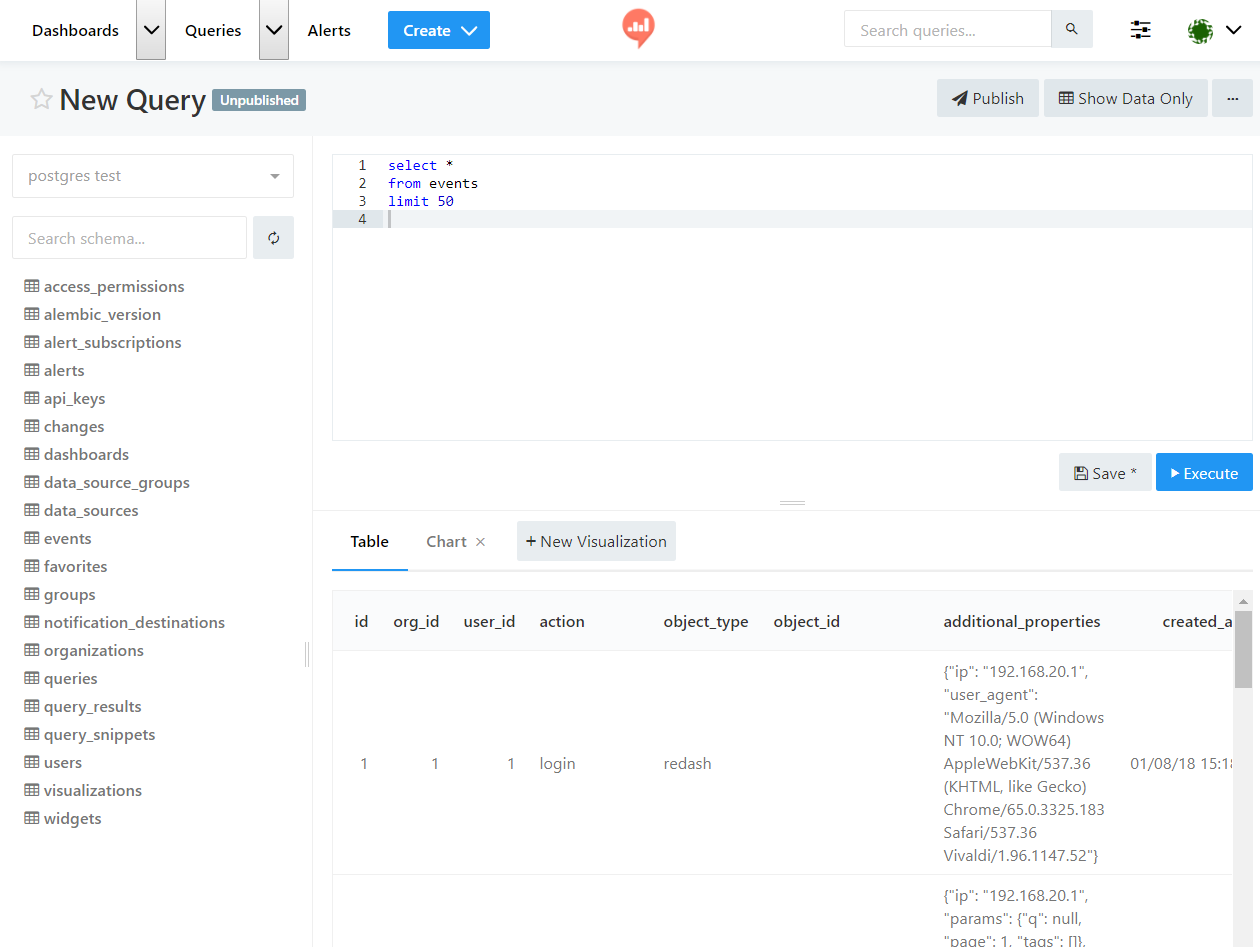The width and height of the screenshot is (1260, 947).
Task: Click the events table icon
Action: [32, 539]
